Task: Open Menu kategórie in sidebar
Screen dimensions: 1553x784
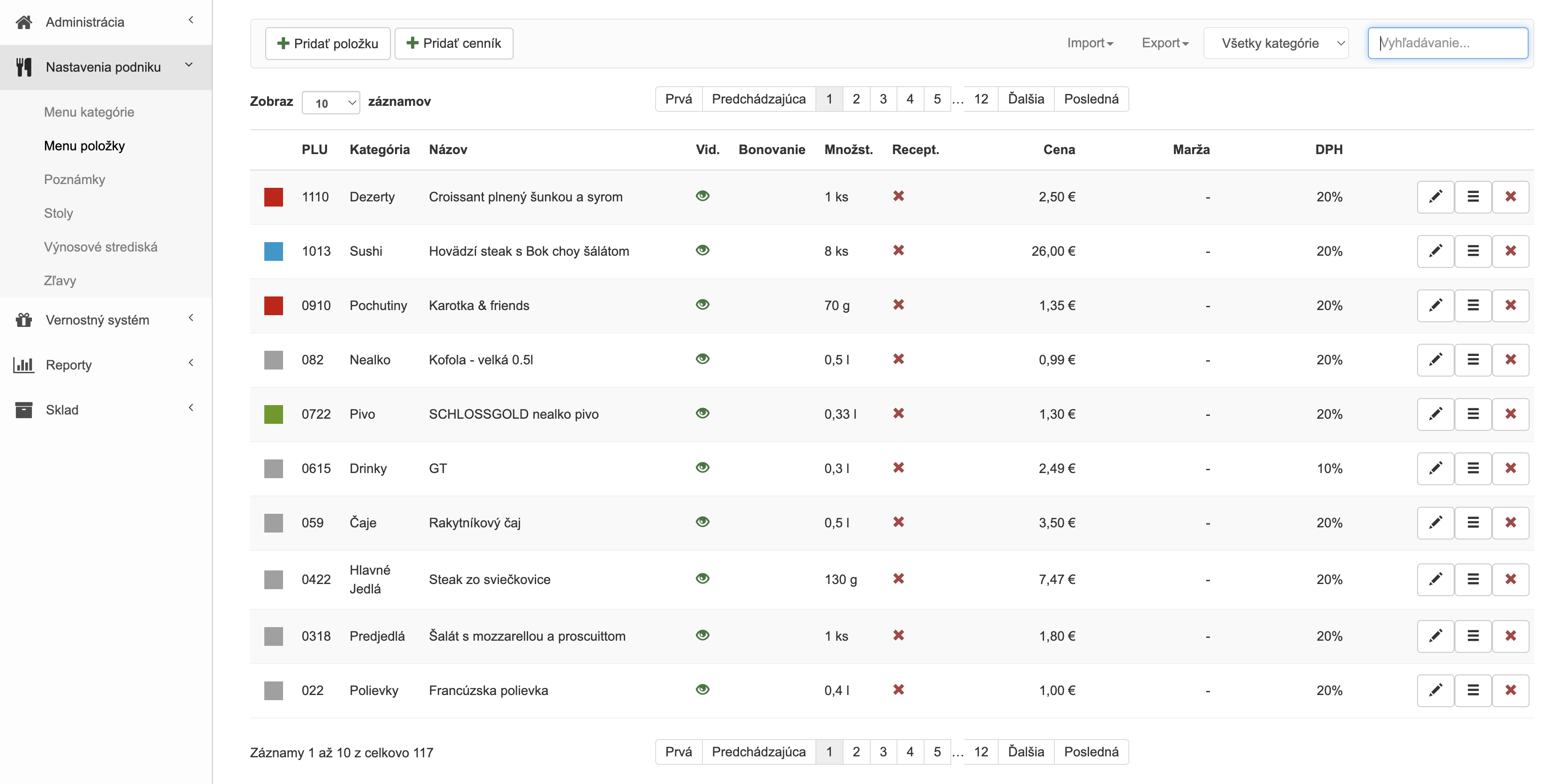Action: click(x=89, y=112)
